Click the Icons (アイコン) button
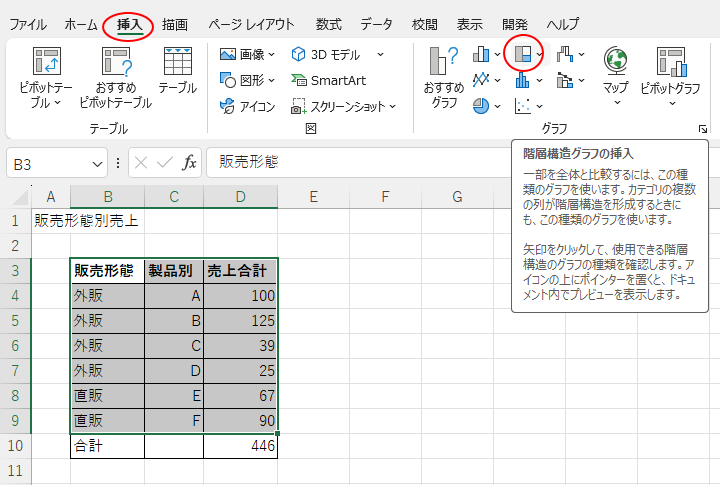 pyautogui.click(x=248, y=106)
